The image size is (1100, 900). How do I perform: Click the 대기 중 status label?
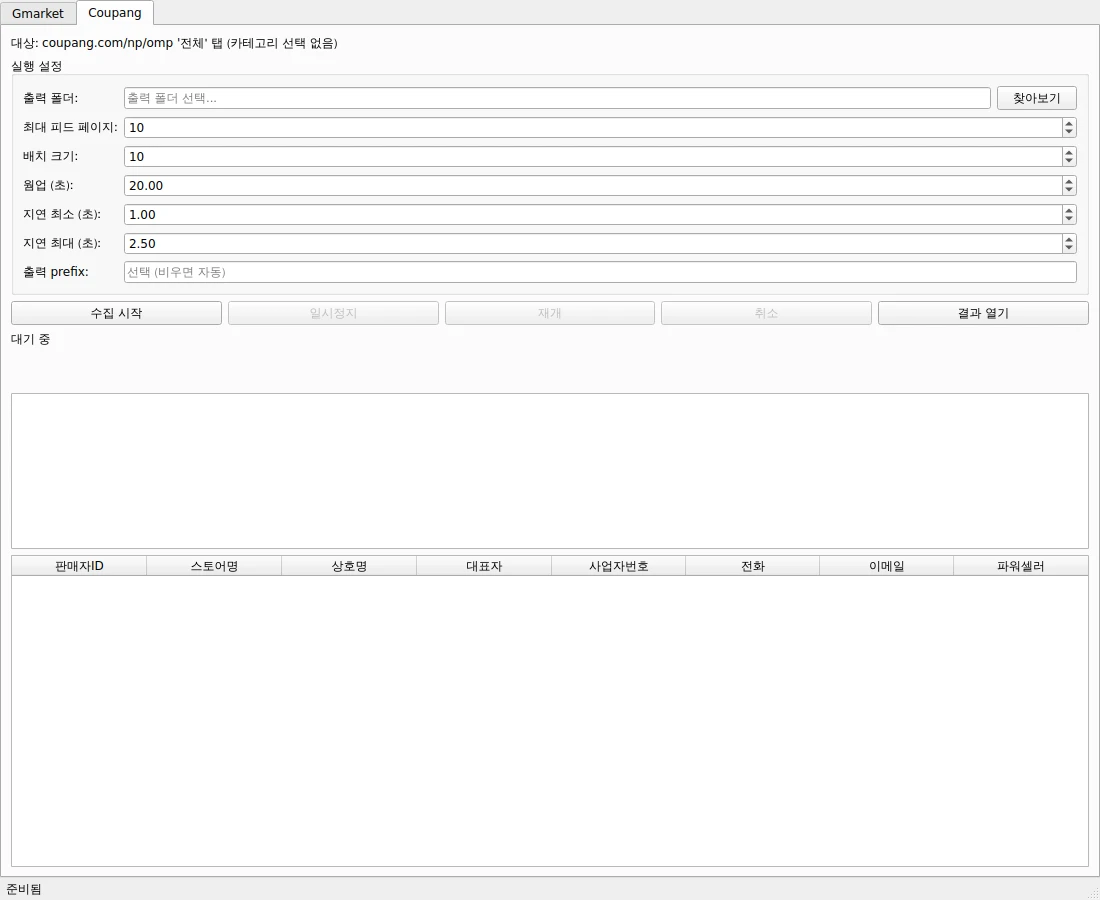tap(31, 340)
